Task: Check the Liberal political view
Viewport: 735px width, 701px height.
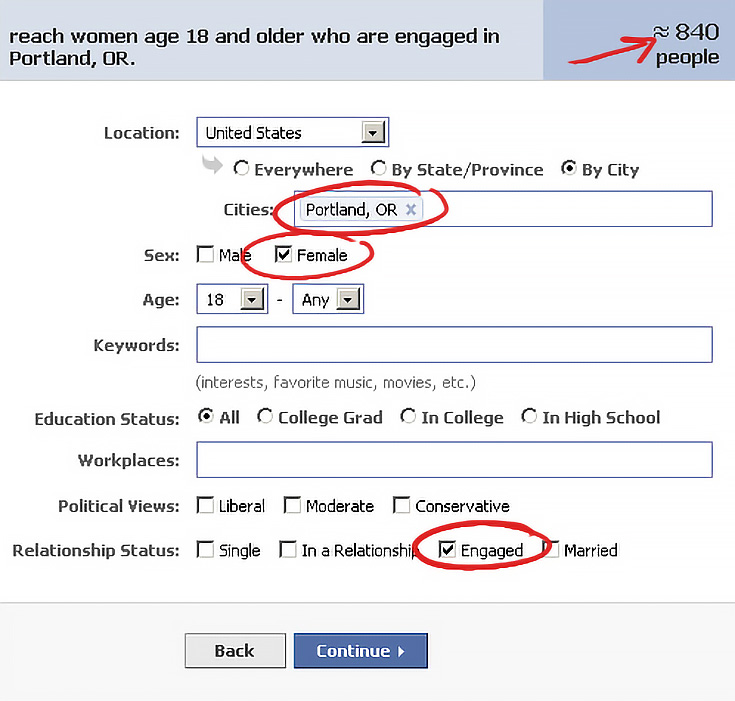Action: coord(205,505)
